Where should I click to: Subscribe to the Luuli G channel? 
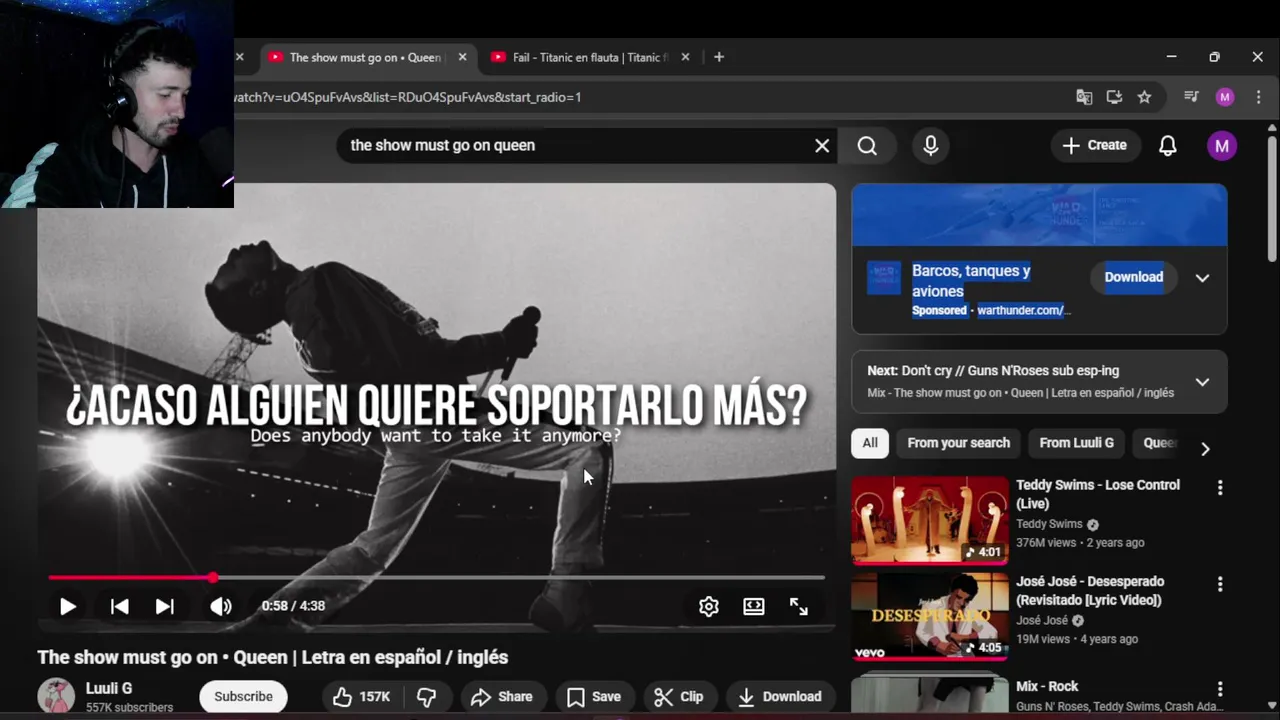[x=243, y=697]
